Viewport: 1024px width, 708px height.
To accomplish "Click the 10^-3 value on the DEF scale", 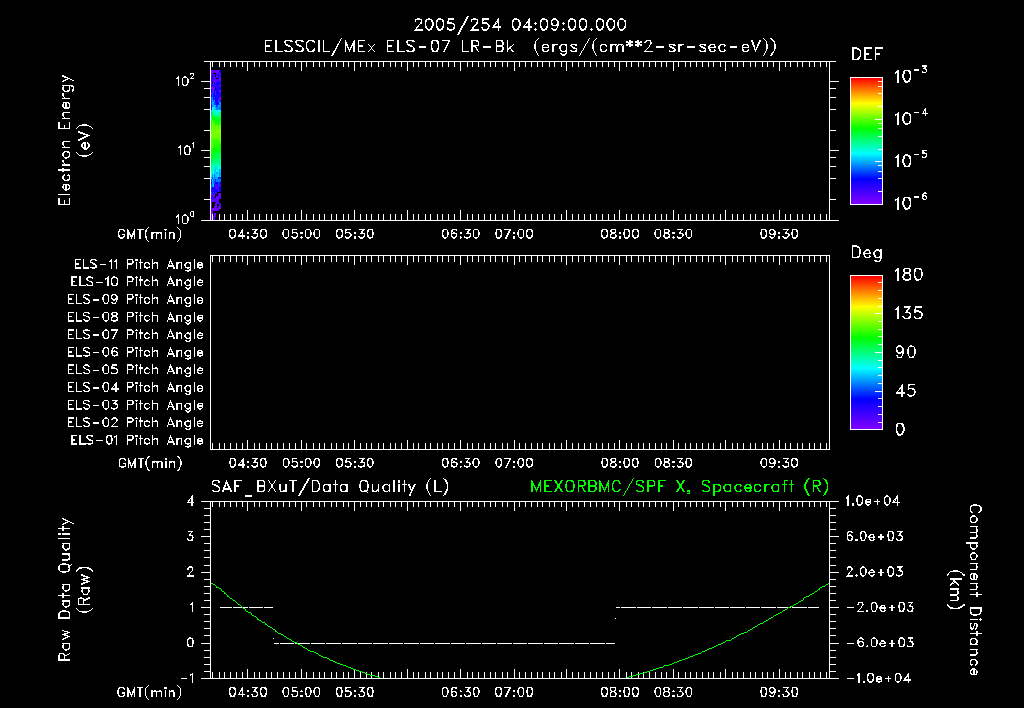I will 910,75.
